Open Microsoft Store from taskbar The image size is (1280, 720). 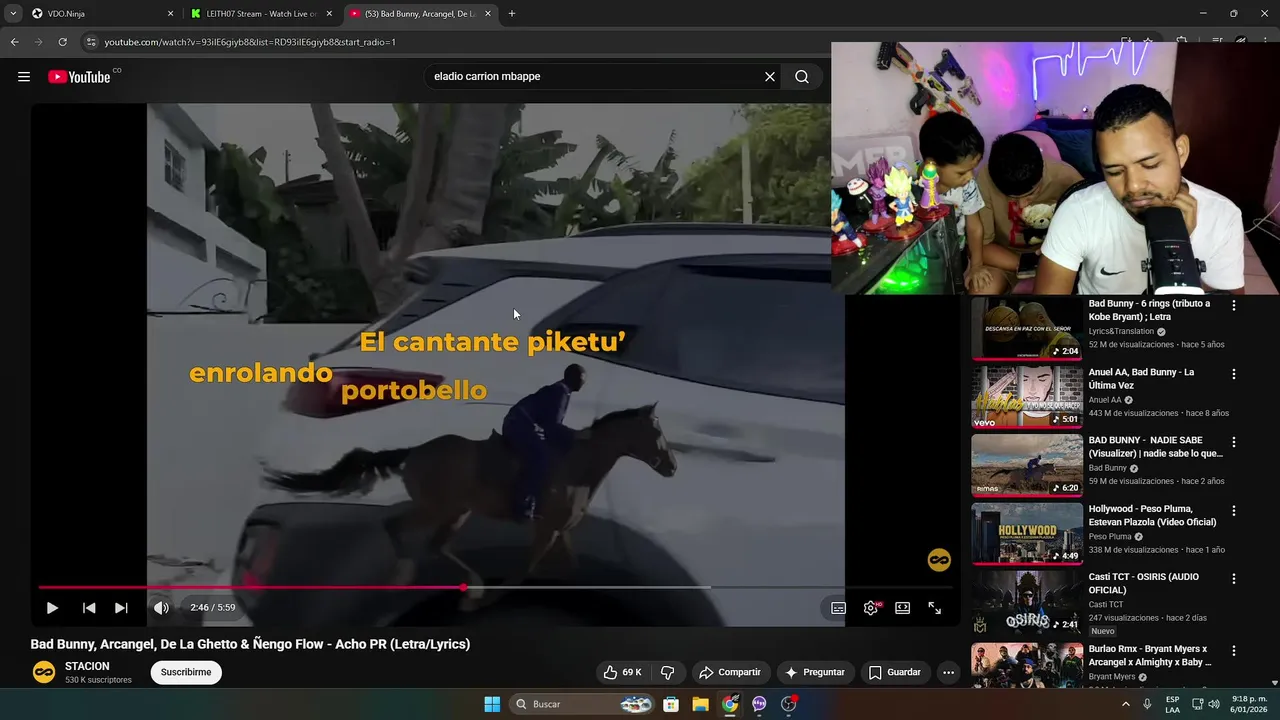pos(671,704)
